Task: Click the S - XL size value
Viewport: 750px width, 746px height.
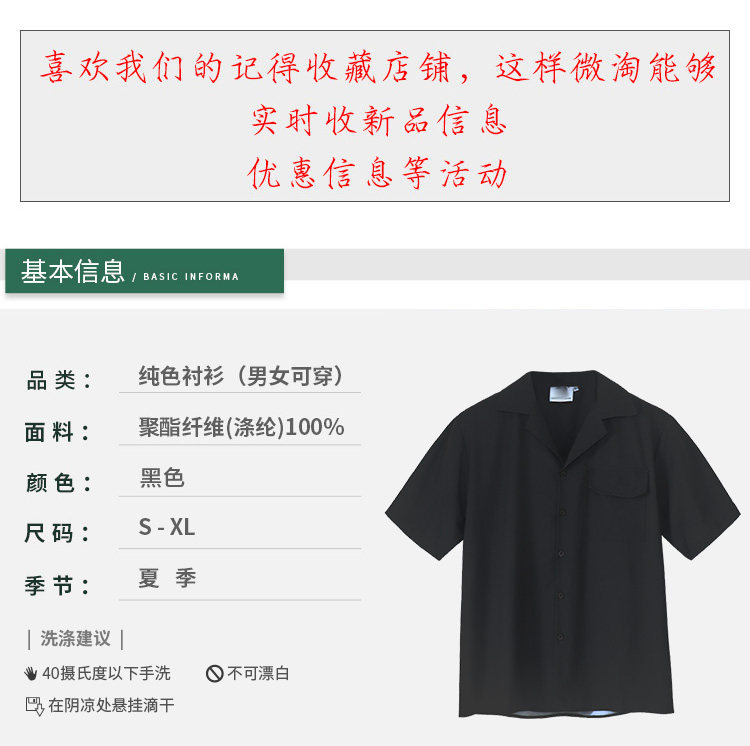Action: tap(166, 527)
